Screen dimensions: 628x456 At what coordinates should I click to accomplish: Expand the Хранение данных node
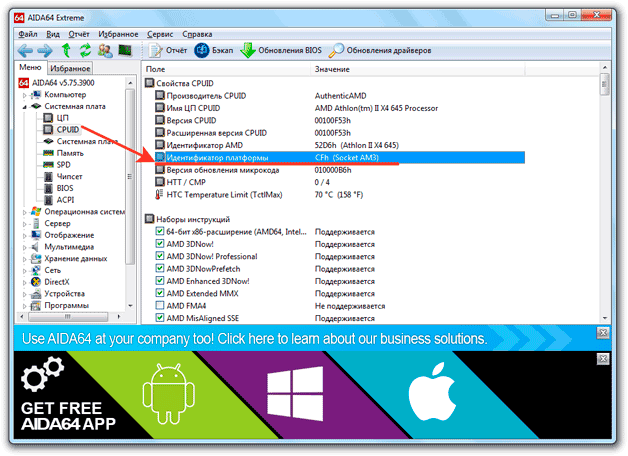(24, 259)
